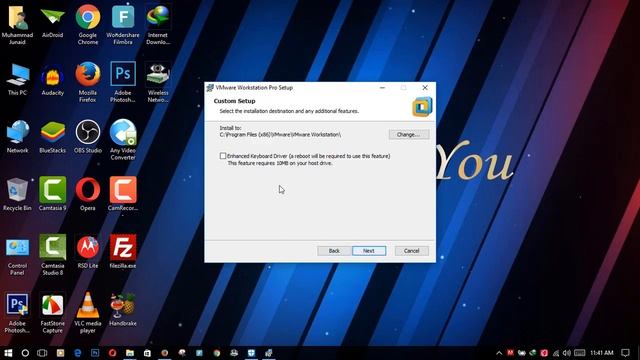Open Microsoft Edge from the taskbar
This screenshot has width=640, height=360.
[78, 353]
